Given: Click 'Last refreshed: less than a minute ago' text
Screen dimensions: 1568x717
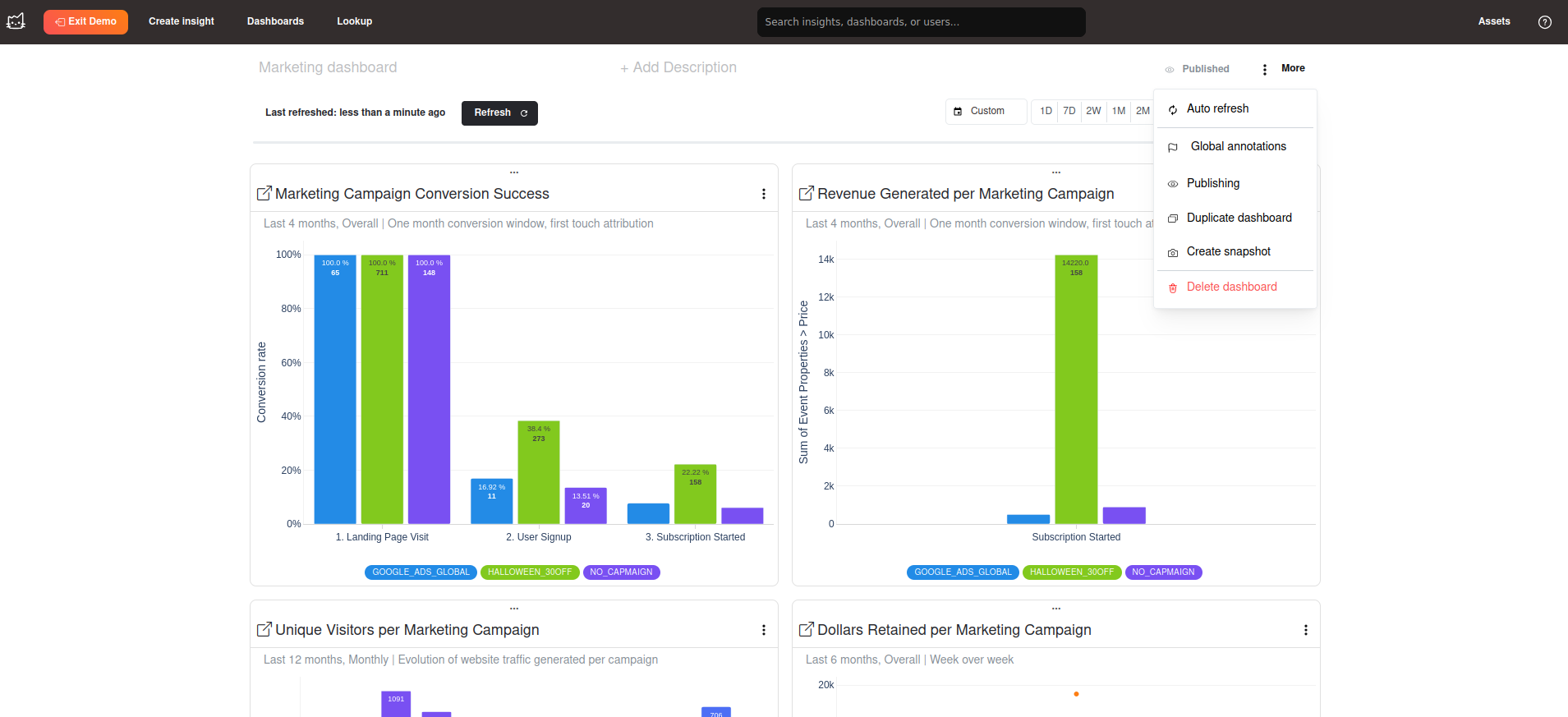Looking at the screenshot, I should [355, 113].
